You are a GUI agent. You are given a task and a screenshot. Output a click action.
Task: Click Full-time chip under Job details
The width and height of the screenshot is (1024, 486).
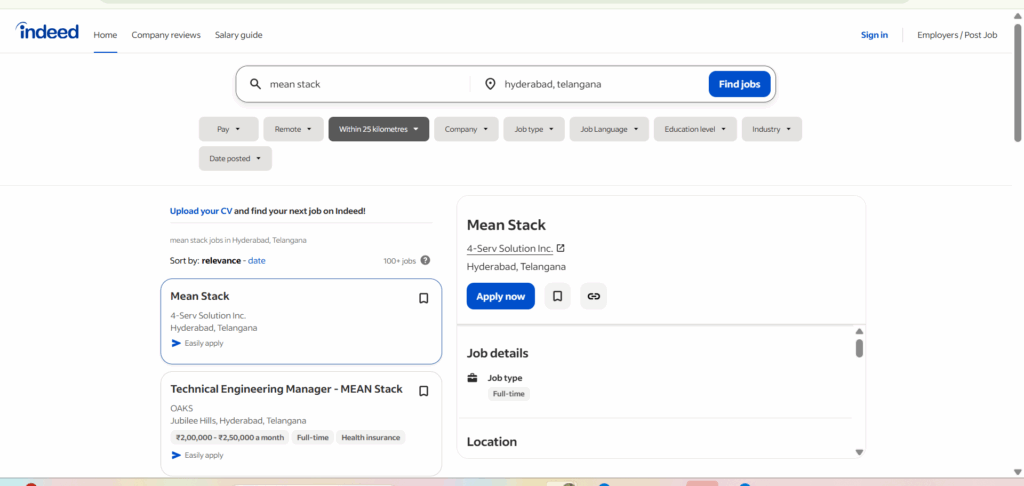[509, 394]
